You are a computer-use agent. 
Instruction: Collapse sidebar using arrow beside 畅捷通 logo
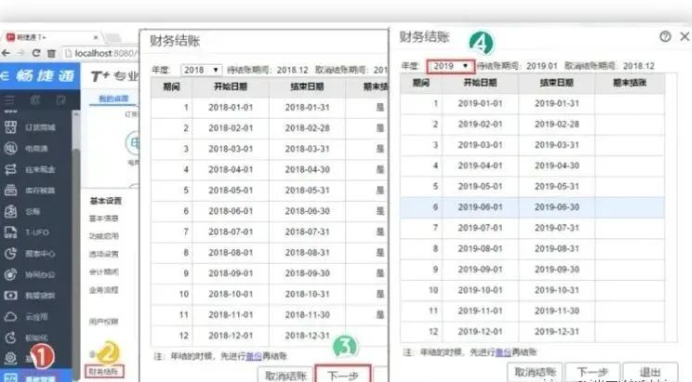point(4,76)
